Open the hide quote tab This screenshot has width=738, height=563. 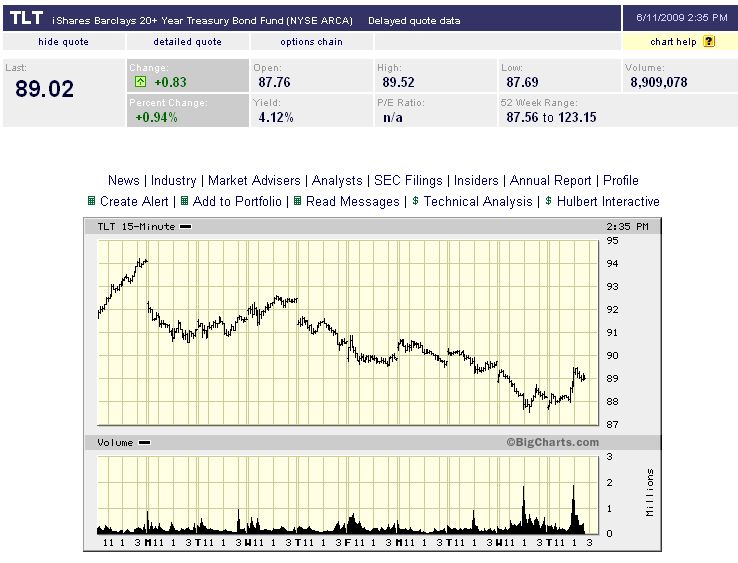point(64,41)
